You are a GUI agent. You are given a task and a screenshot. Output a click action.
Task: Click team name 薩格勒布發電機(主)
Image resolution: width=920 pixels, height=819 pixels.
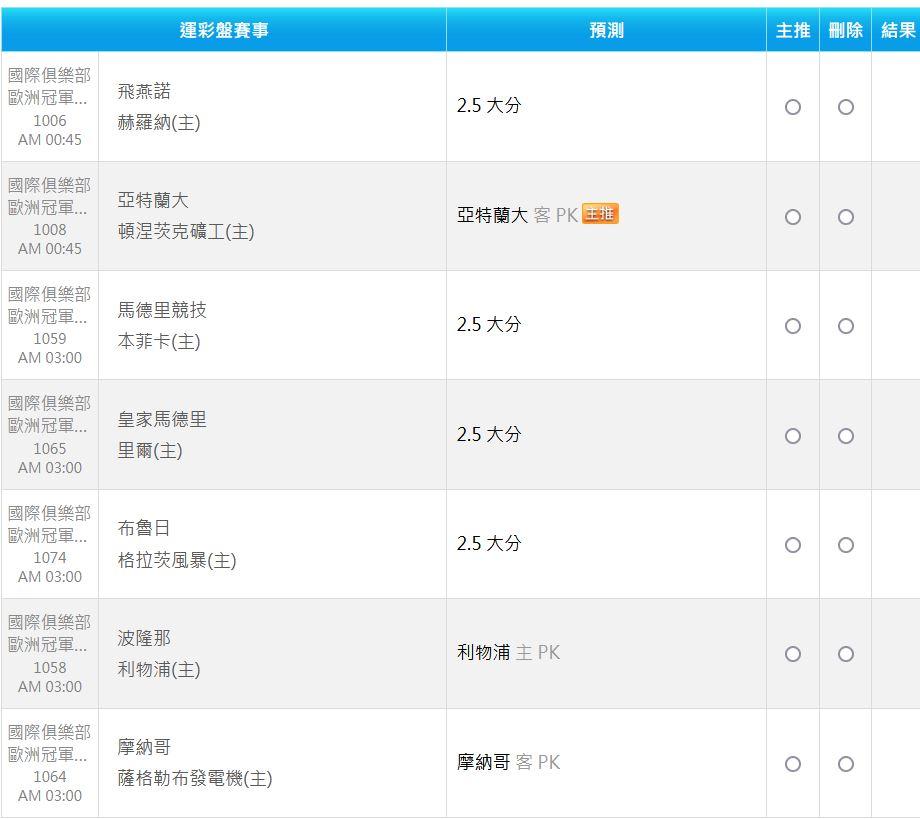tap(195, 779)
